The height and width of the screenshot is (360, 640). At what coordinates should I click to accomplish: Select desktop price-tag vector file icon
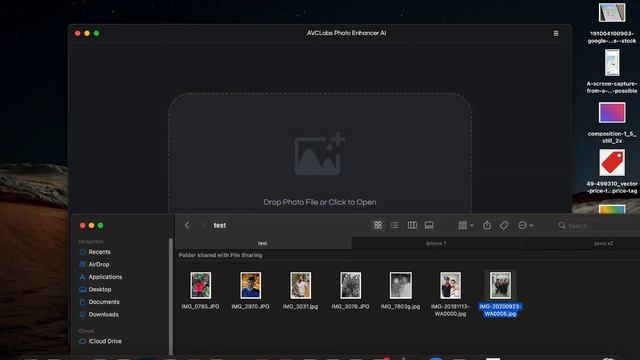612,162
